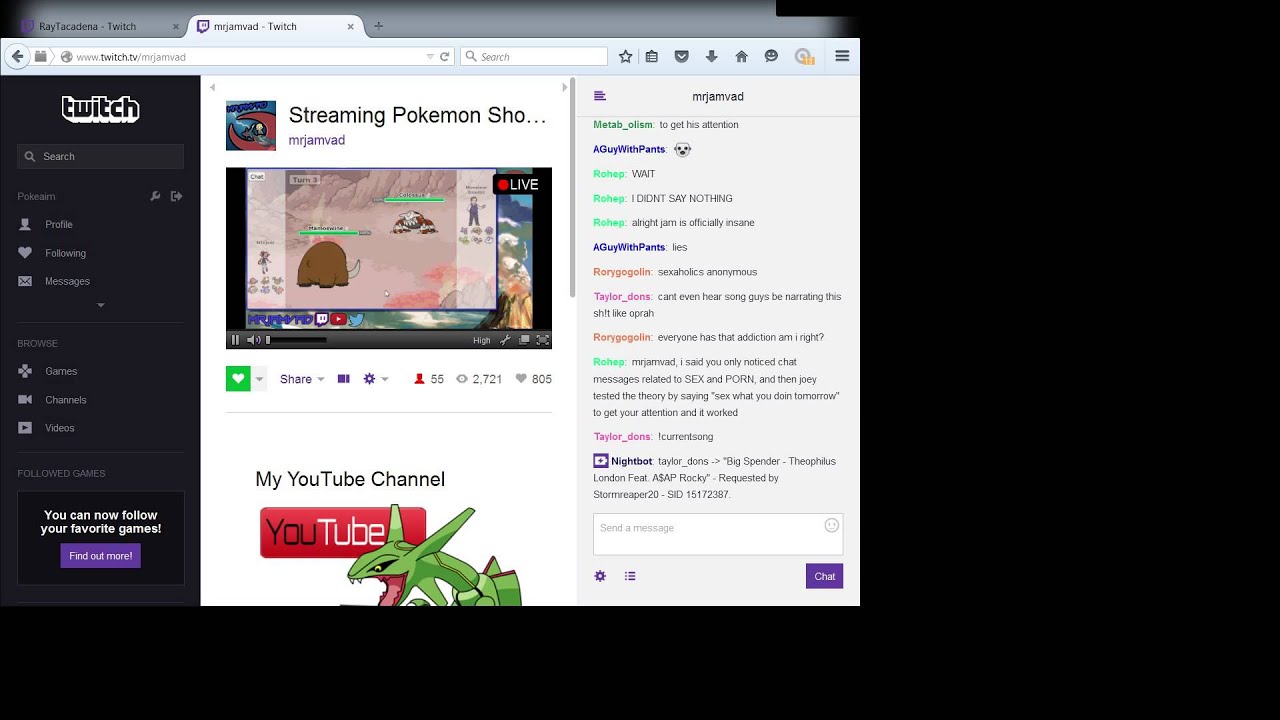This screenshot has height=720, width=1280.
Task: Open Profile in the sidebar
Action: [x=59, y=224]
